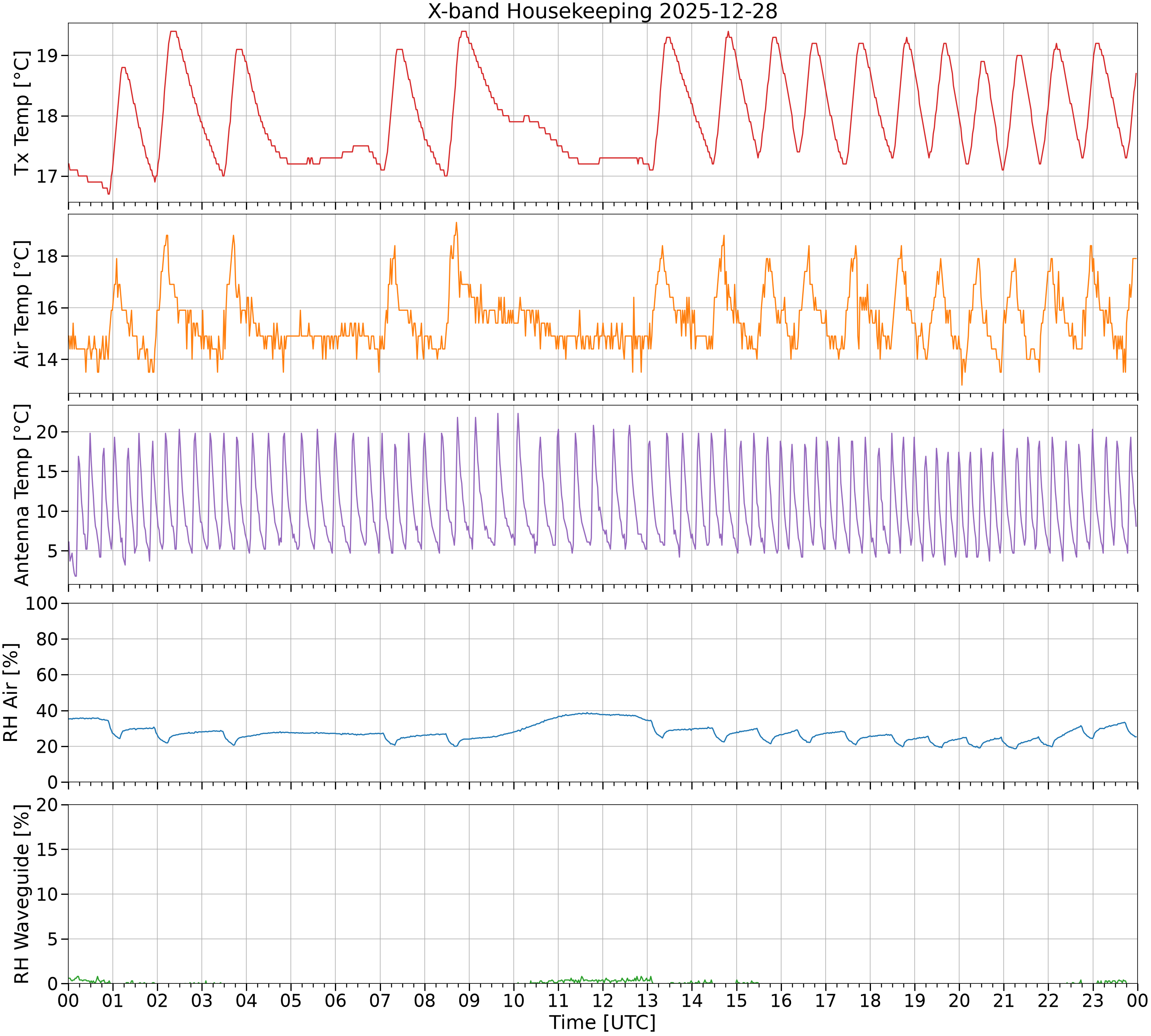The image size is (1151, 1036).
Task: Click the 14 tick on Air Temp axis
Action: pos(47,359)
